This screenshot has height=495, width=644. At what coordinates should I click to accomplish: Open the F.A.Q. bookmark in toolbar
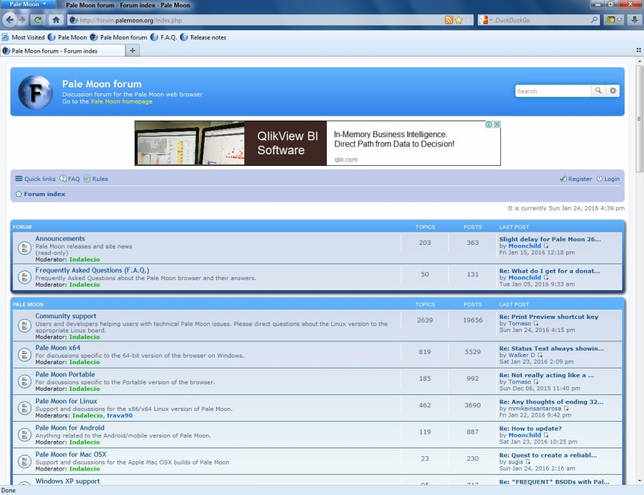click(163, 37)
